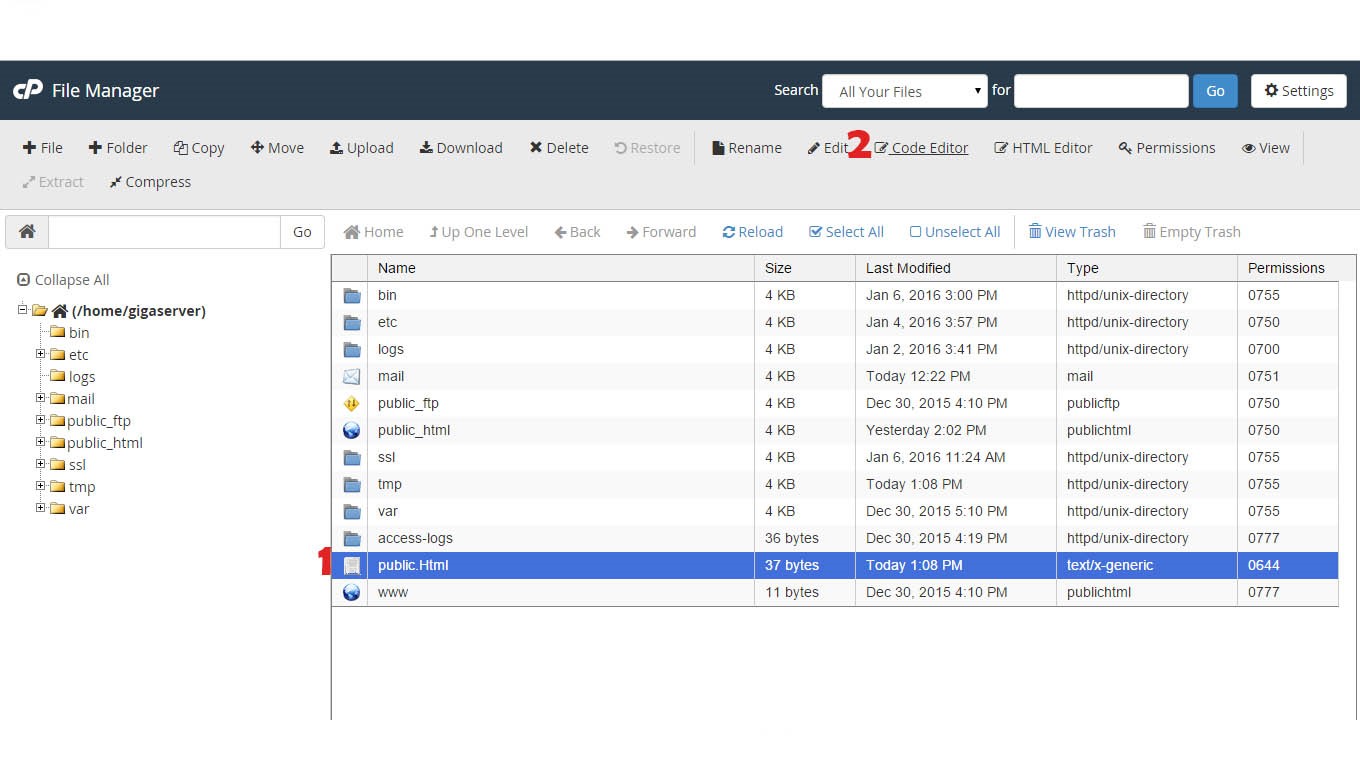Open the All Your Files search dropdown
This screenshot has width=1360, height=768.
click(905, 91)
